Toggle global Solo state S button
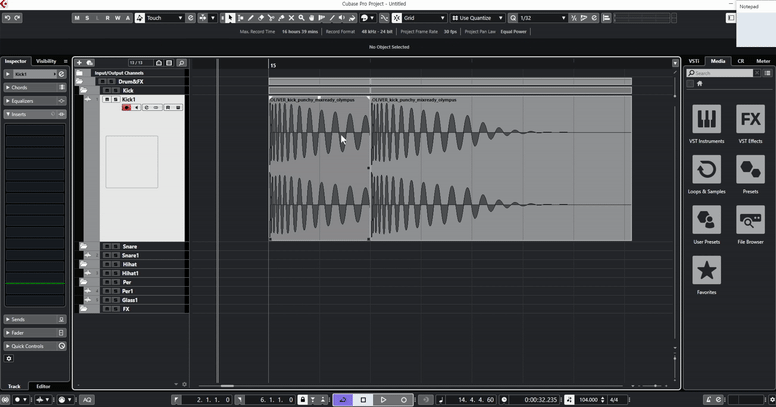Viewport: 776px width, 407px height. pyautogui.click(x=87, y=18)
